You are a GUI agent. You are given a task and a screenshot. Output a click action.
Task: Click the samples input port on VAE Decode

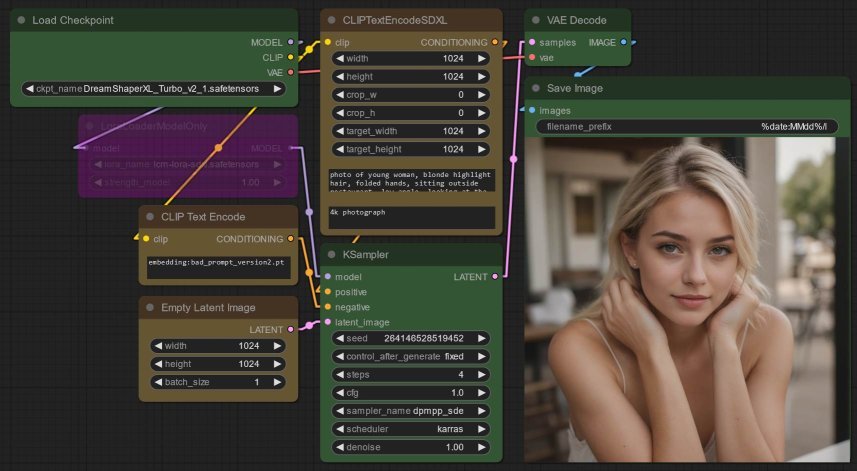tap(532, 42)
